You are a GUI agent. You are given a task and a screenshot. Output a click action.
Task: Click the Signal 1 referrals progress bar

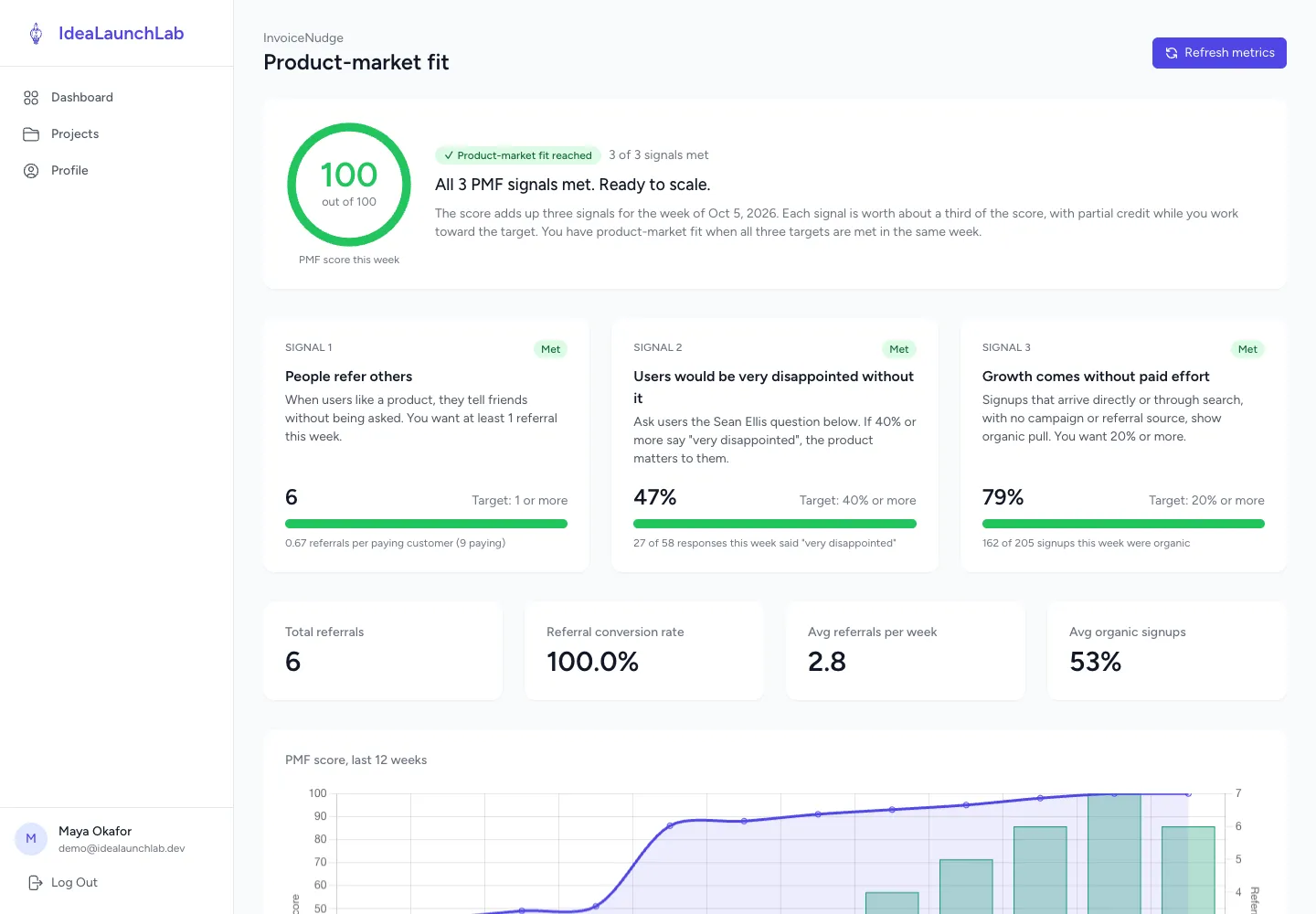coord(426,524)
